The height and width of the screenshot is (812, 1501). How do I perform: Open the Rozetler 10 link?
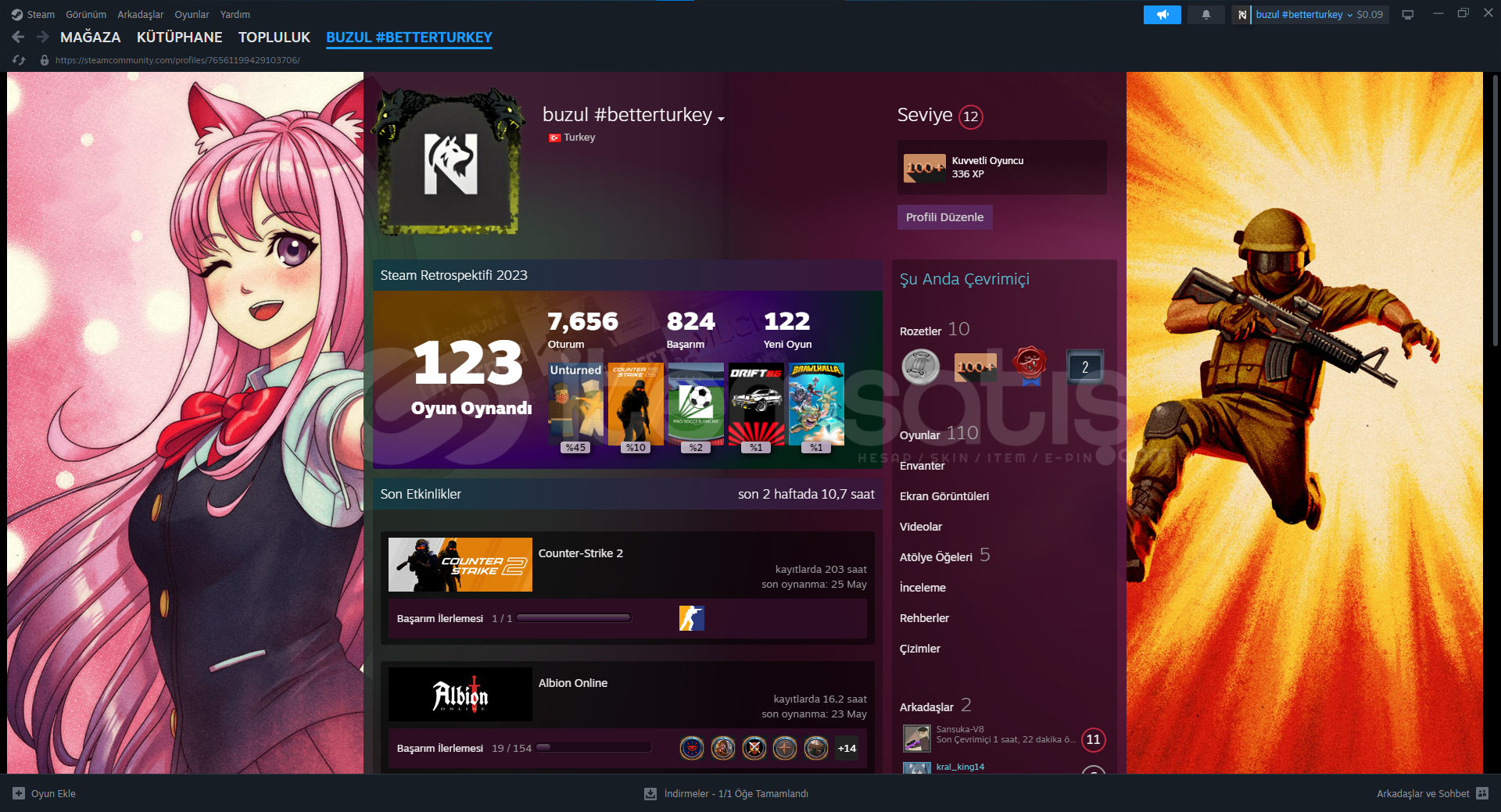click(x=935, y=330)
